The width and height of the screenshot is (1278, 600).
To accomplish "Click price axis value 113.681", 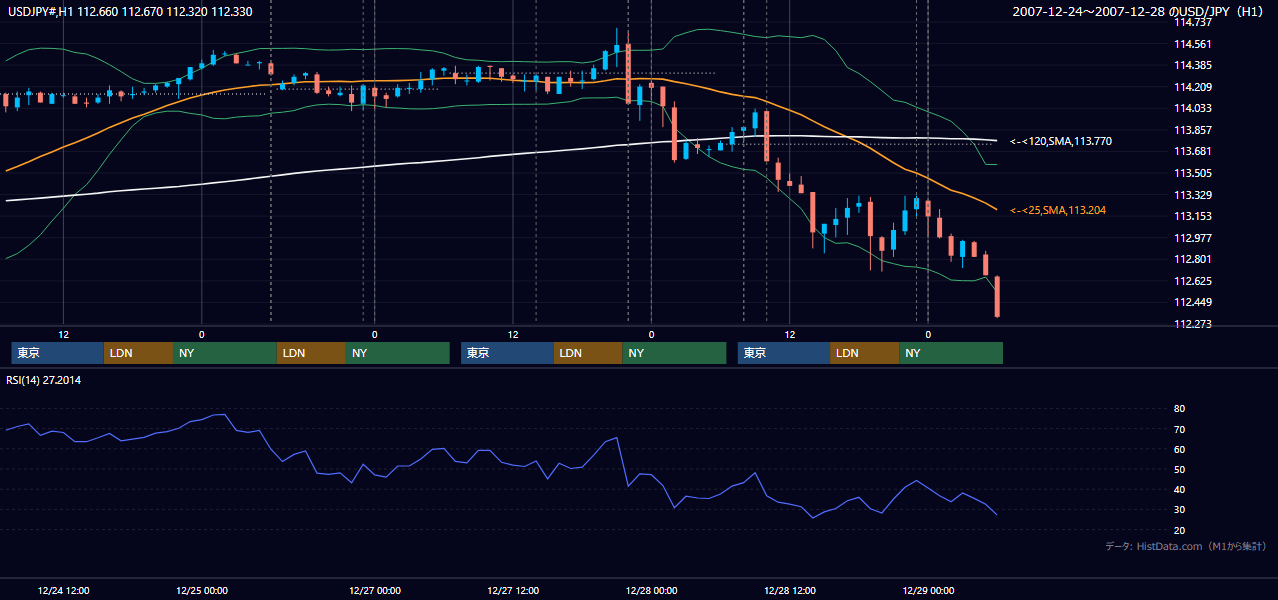I will tap(1193, 152).
